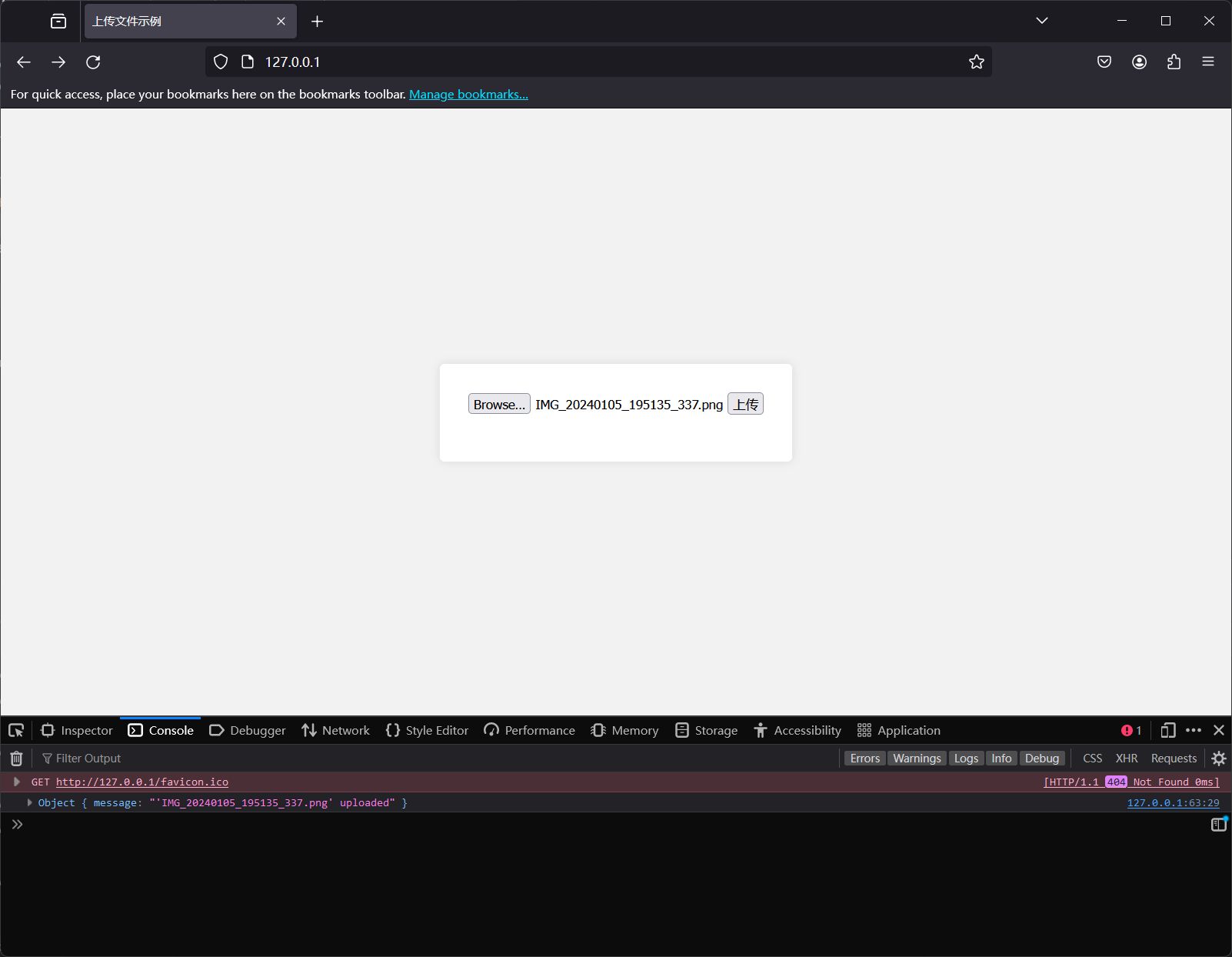Open the Extensions puzzle icon
Screen dimensions: 1232x957
[1174, 62]
